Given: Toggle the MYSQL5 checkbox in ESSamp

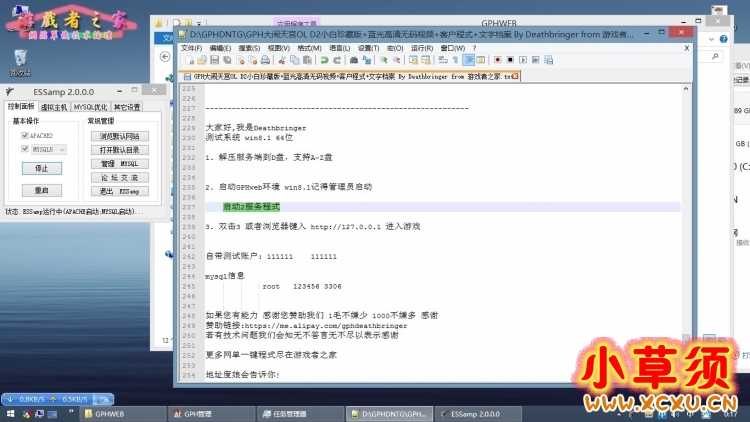Looking at the screenshot, I should point(25,149).
